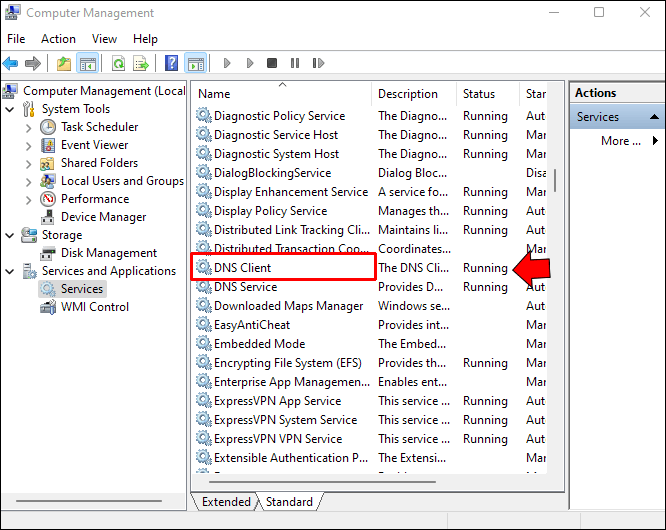The height and width of the screenshot is (530, 666).
Task: Toggle the Show/Hide Action Pane button
Action: tap(195, 64)
